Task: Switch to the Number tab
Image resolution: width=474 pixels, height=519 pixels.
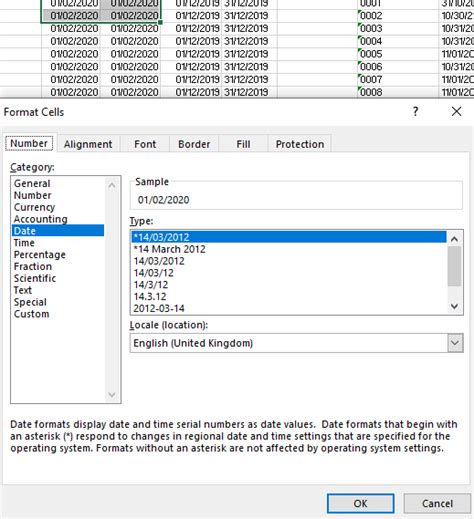Action: [29, 144]
